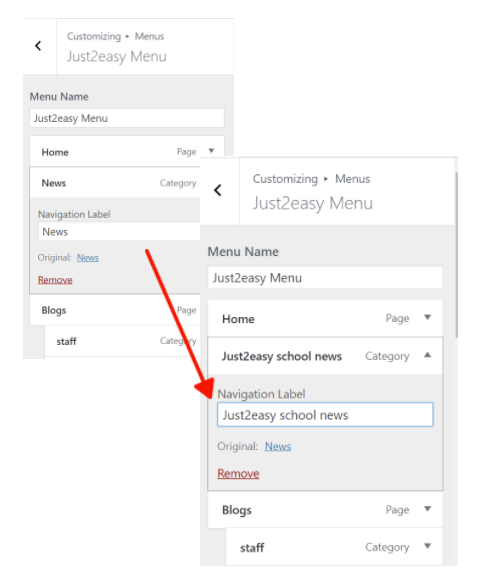The image size is (482, 581).
Task: Click the back arrow in the left panel
Action: pos(38,46)
